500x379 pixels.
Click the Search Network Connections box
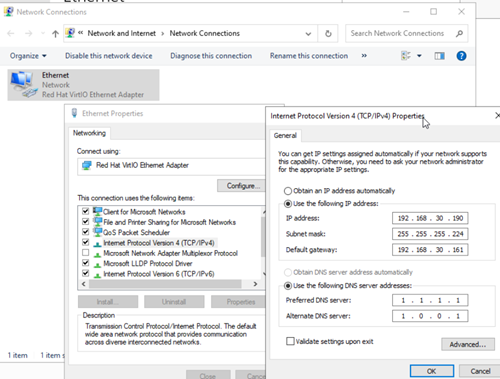407,33
